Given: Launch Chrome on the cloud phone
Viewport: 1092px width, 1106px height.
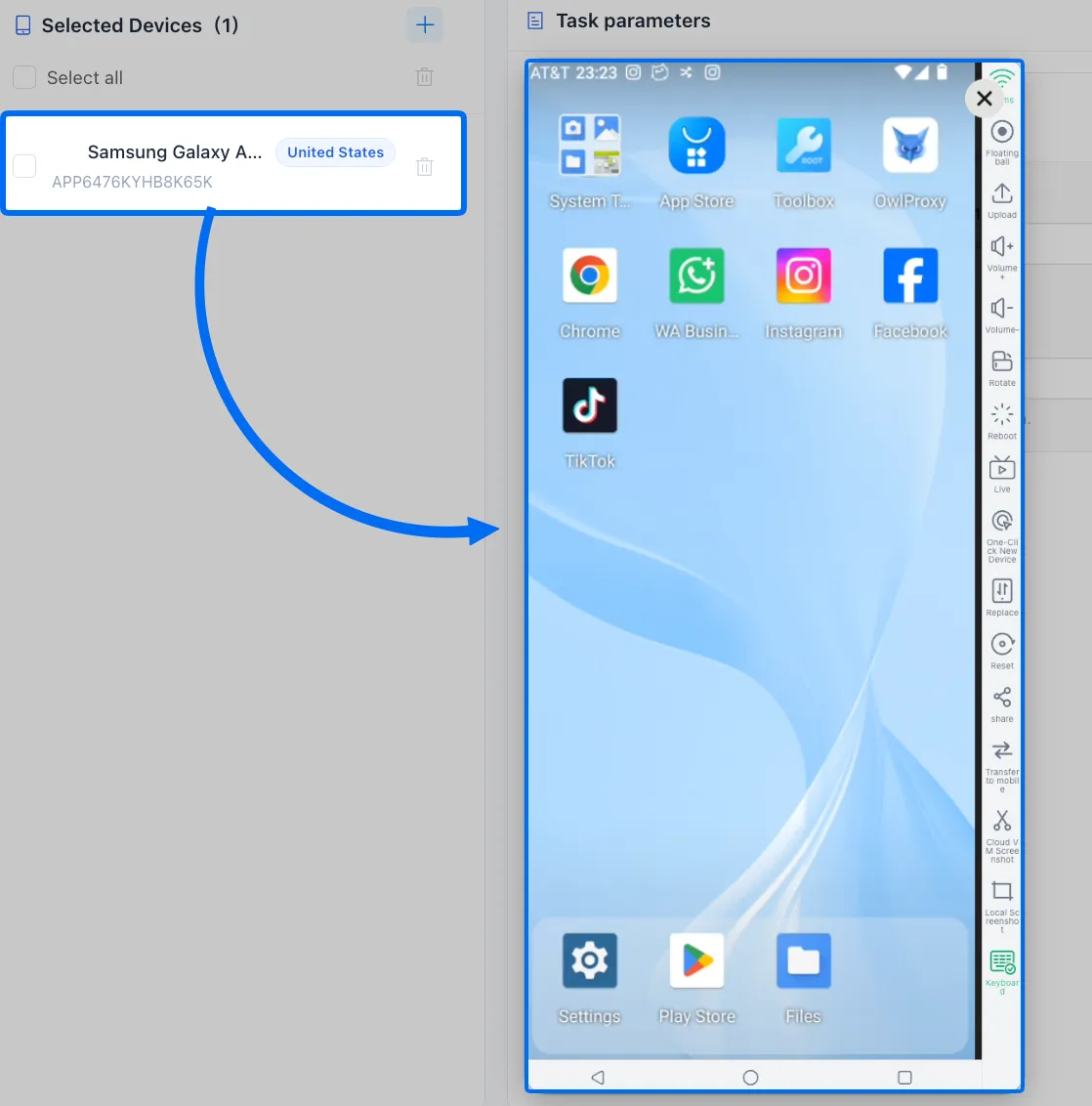Looking at the screenshot, I should tap(589, 276).
